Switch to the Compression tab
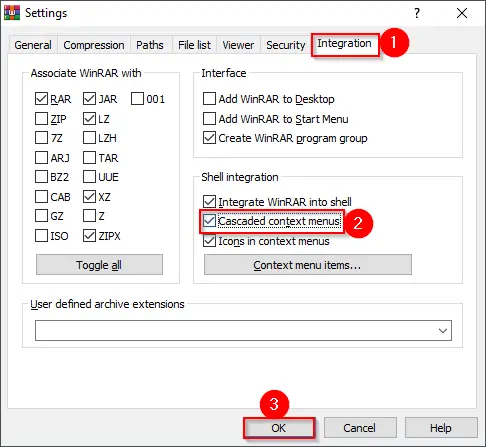This screenshot has height=447, width=486. [x=94, y=45]
